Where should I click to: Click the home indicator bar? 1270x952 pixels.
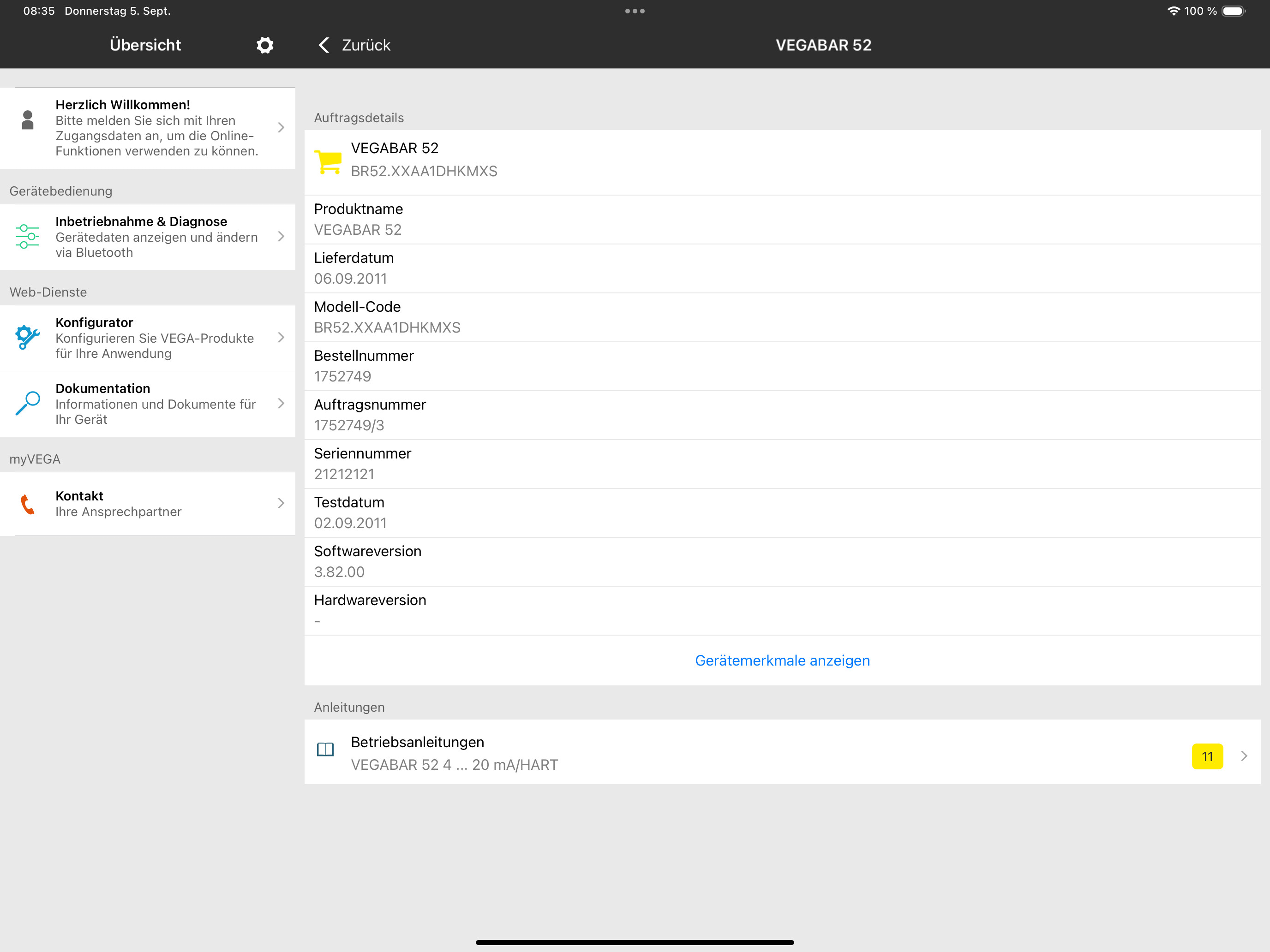635,942
